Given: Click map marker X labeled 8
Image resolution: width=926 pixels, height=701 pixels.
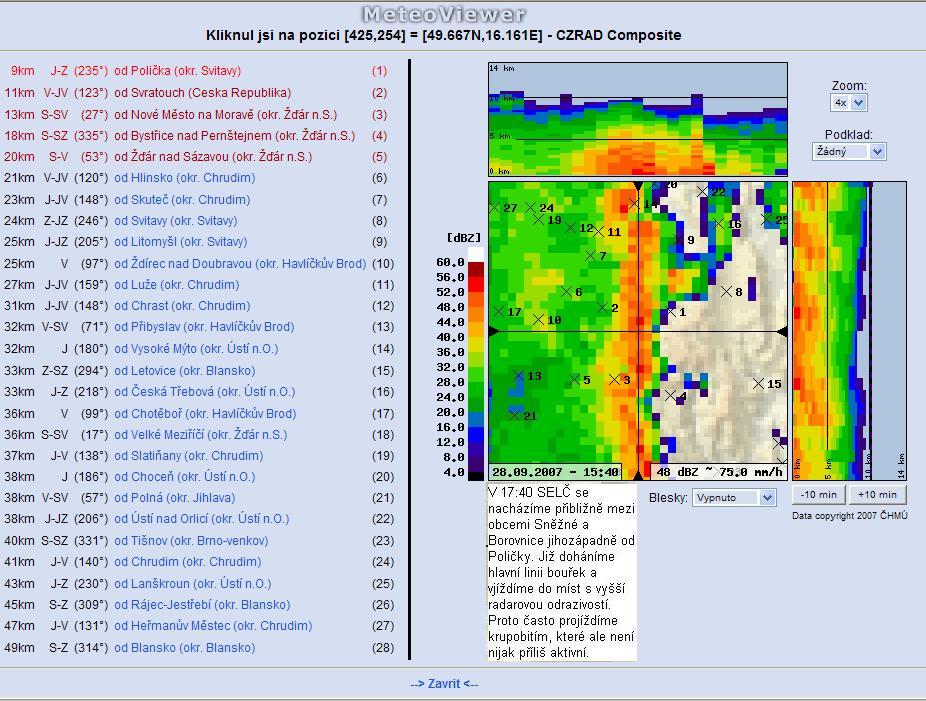Looking at the screenshot, I should point(726,291).
